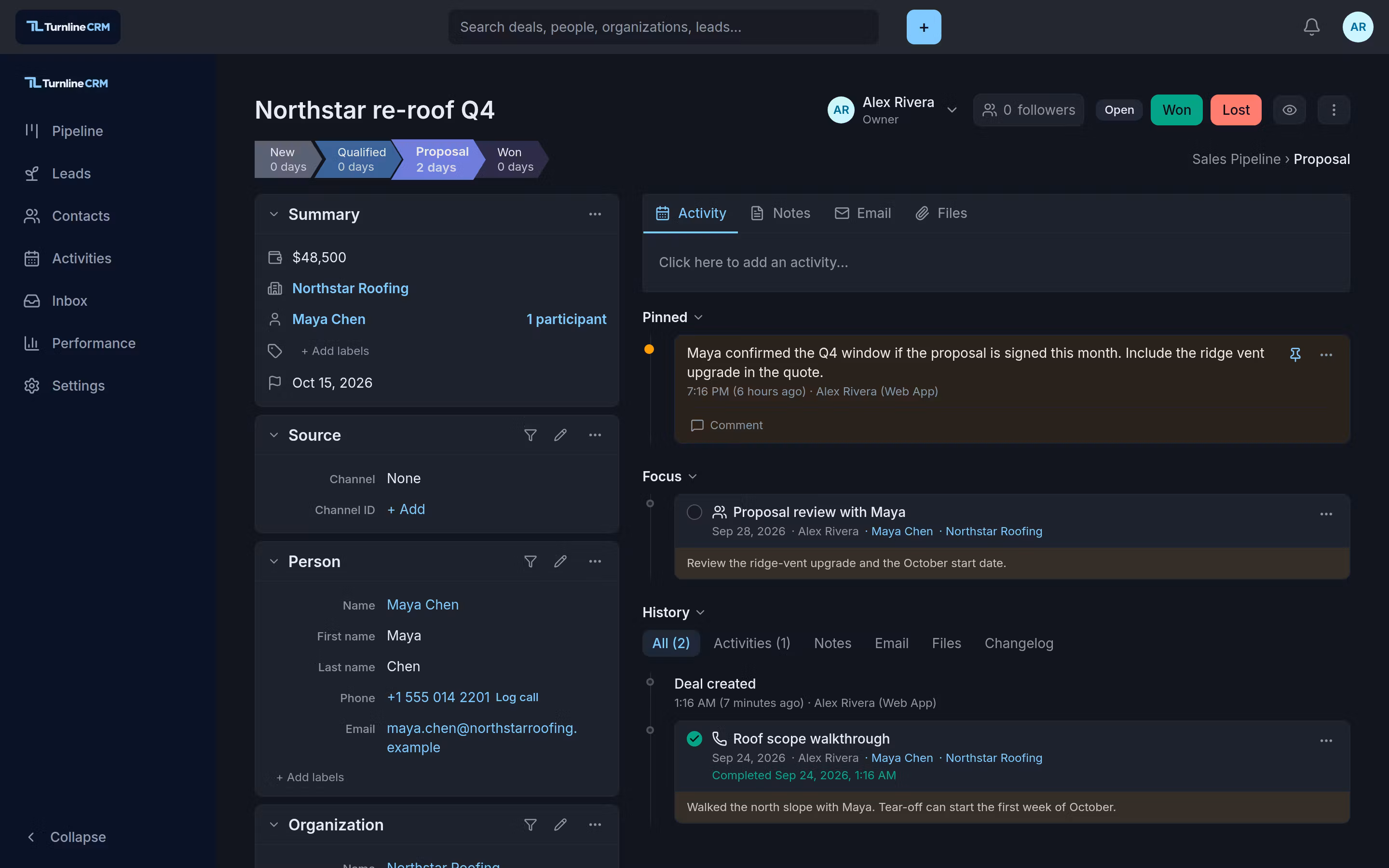Viewport: 1389px width, 868px height.
Task: Edit the Person section fields
Action: coord(560,561)
